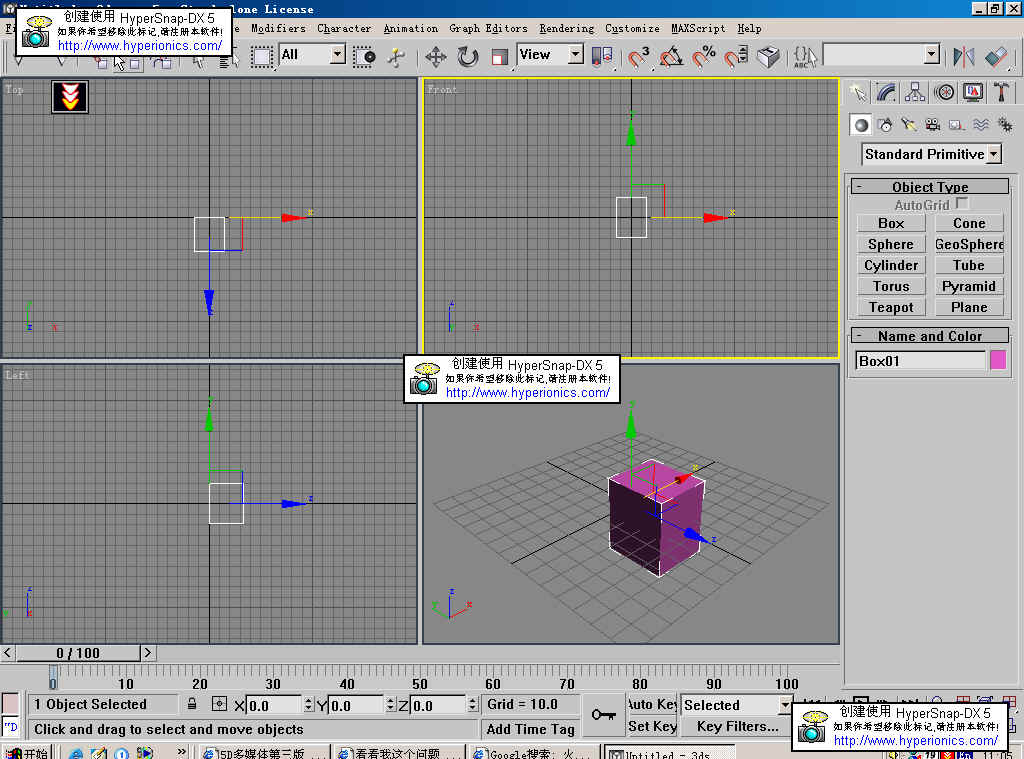Toggle Angle Snap
The width and height of the screenshot is (1024, 759).
pyautogui.click(x=671, y=57)
